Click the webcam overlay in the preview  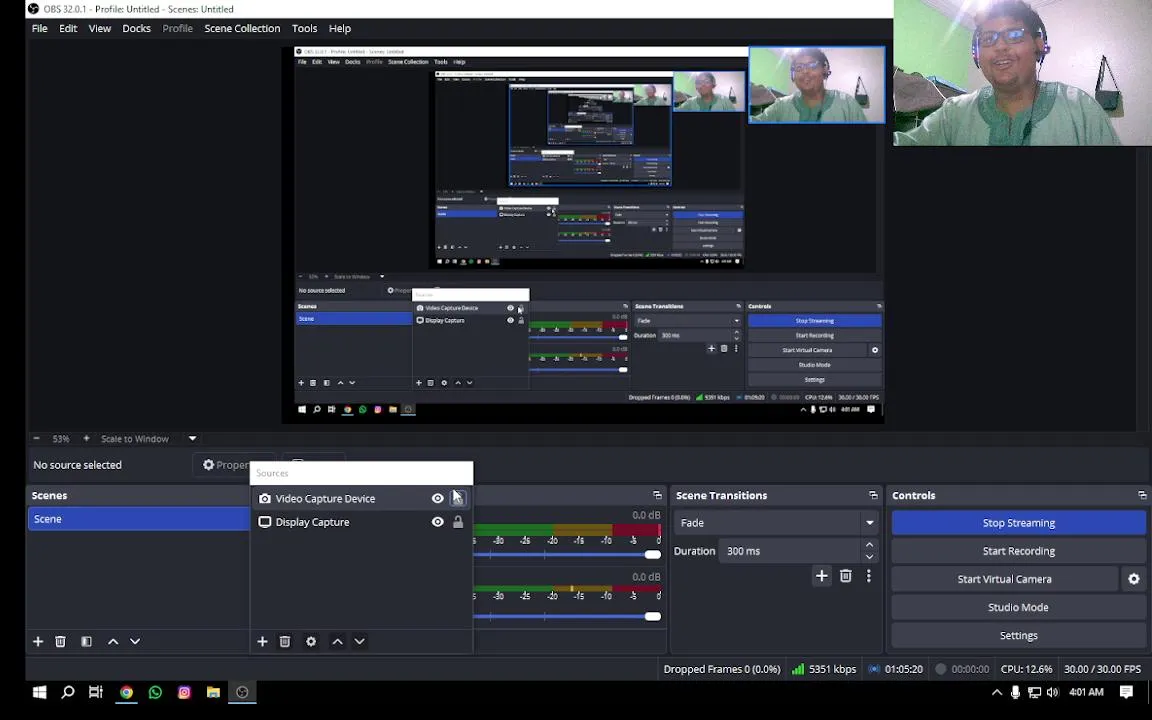pyautogui.click(x=816, y=84)
